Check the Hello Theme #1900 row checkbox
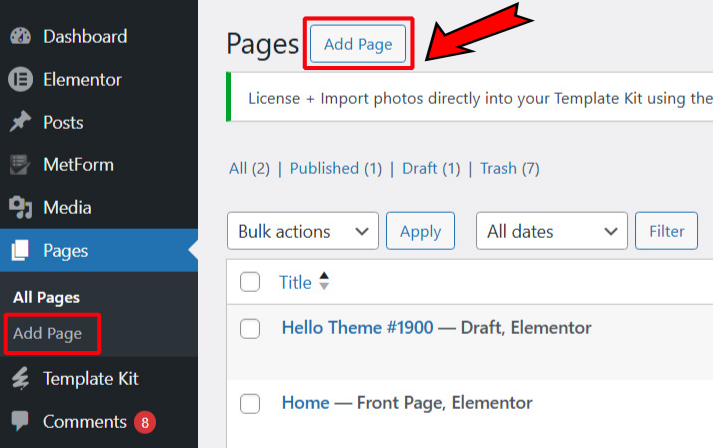The image size is (713, 448). [x=251, y=328]
